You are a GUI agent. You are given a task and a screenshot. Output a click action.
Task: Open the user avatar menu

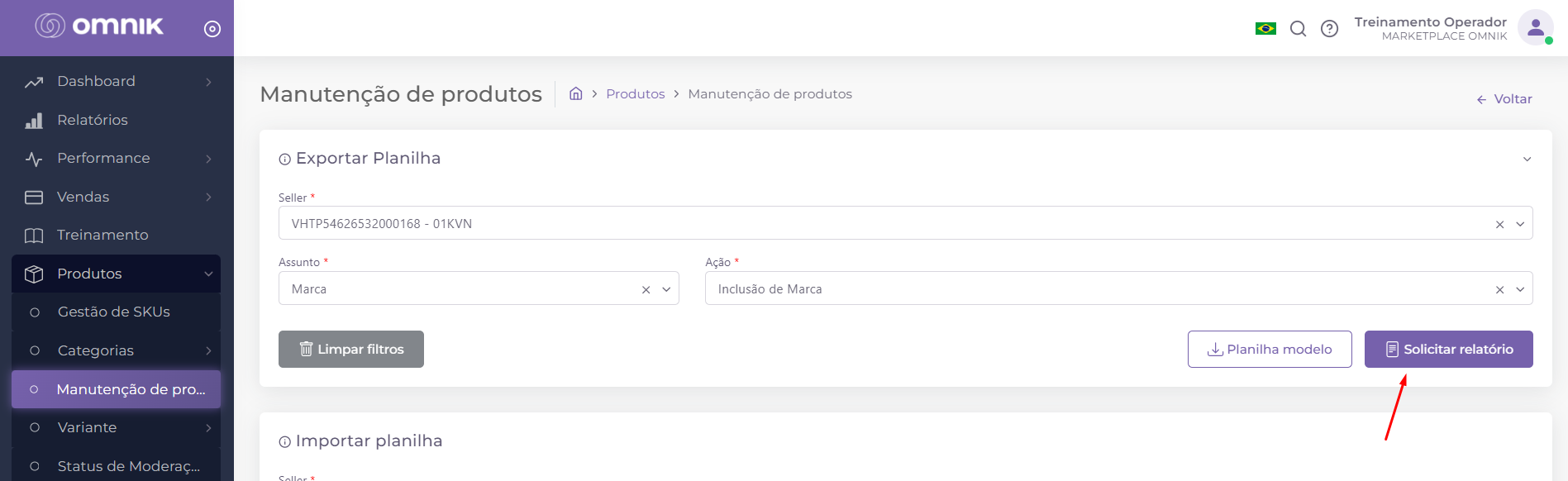pyautogui.click(x=1535, y=28)
